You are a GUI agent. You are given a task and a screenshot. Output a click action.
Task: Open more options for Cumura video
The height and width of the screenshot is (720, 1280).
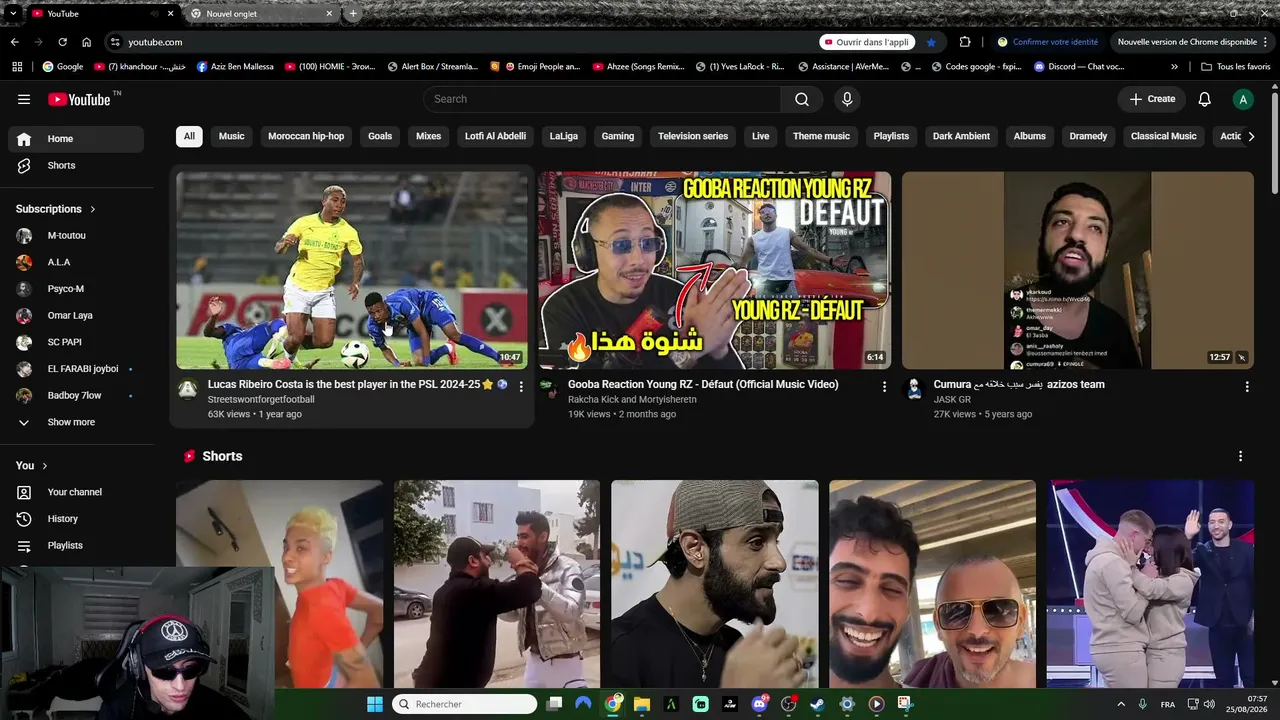1247,386
